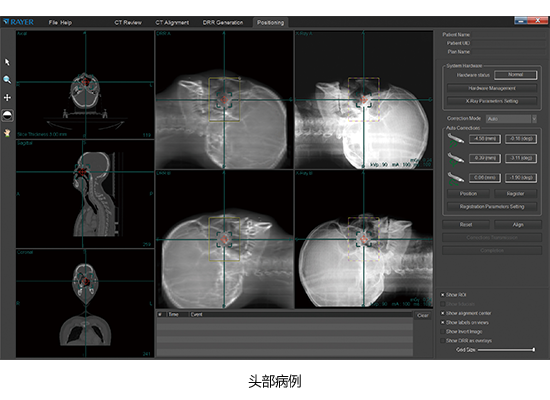
Task: Click the third couch correction icon
Action: pyautogui.click(x=456, y=178)
